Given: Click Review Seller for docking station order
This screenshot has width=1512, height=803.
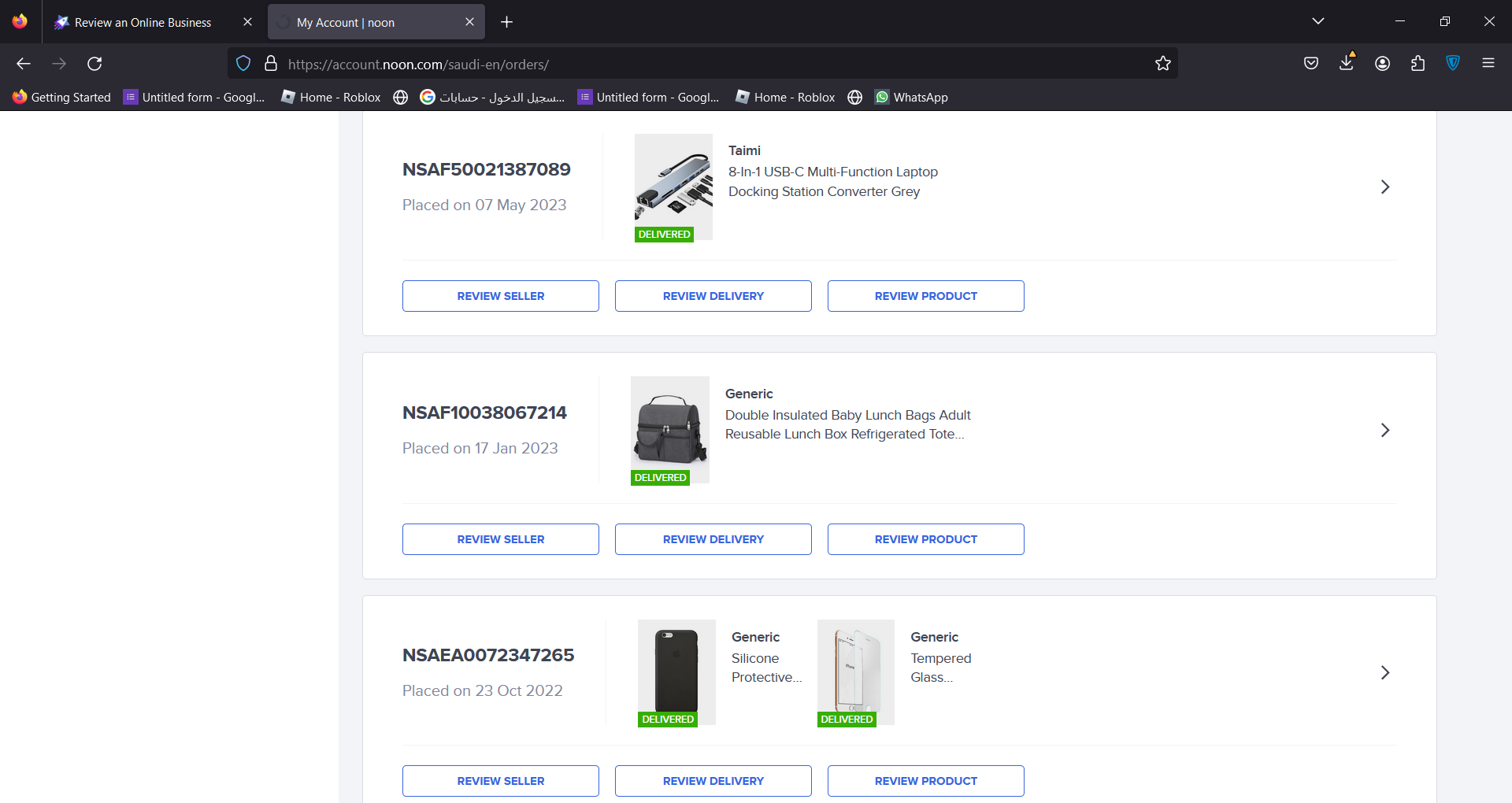Looking at the screenshot, I should [500, 296].
